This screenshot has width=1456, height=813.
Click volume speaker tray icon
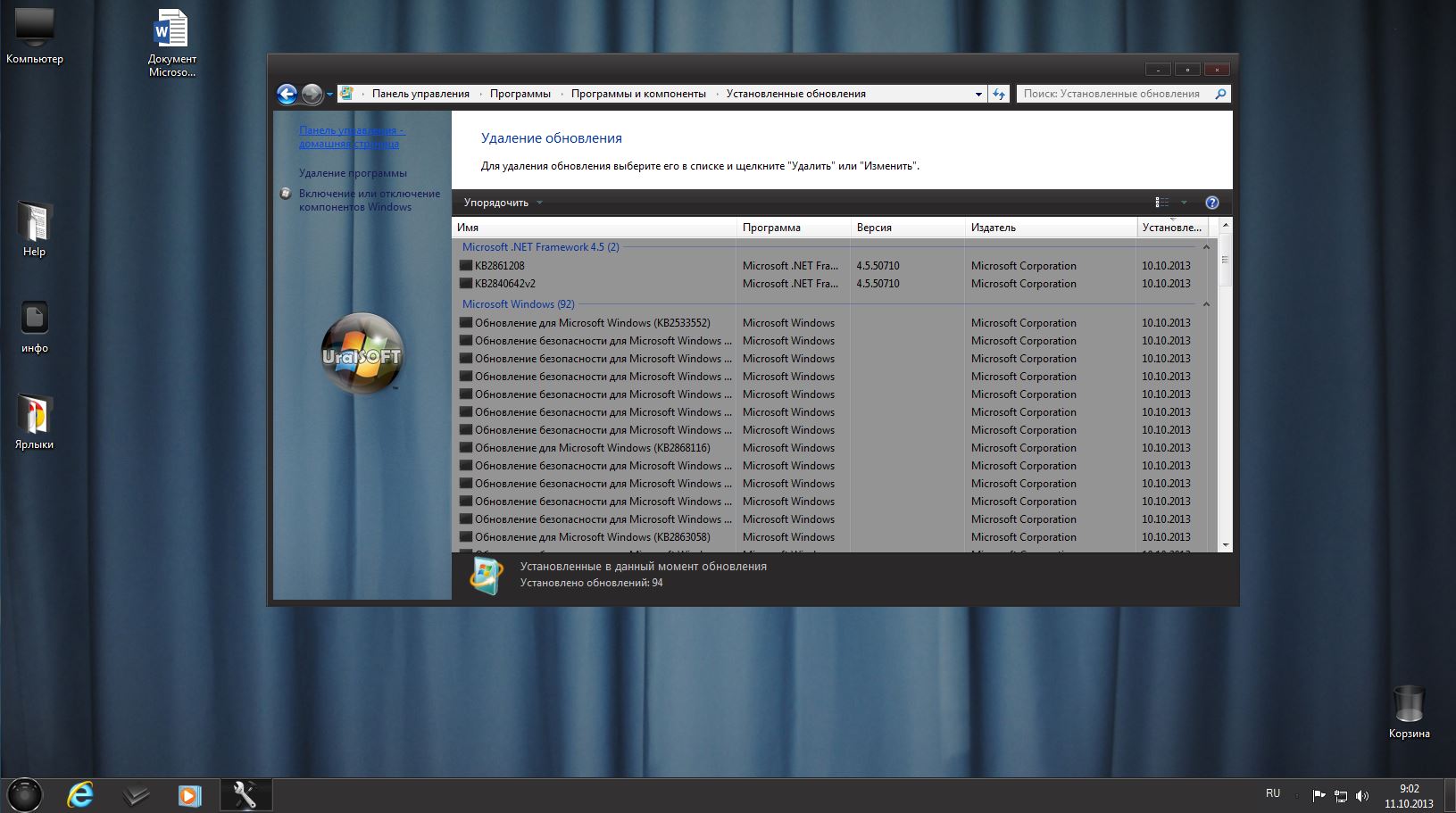[x=1362, y=795]
